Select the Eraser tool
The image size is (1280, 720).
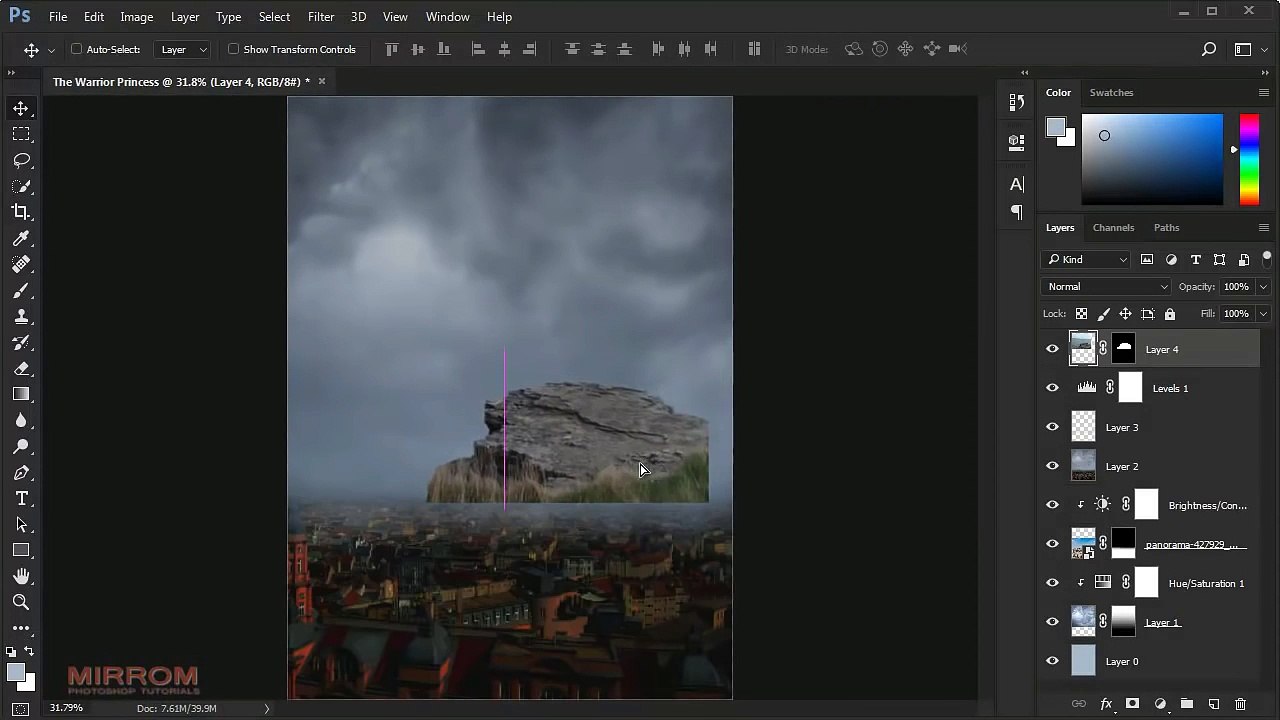click(x=21, y=368)
